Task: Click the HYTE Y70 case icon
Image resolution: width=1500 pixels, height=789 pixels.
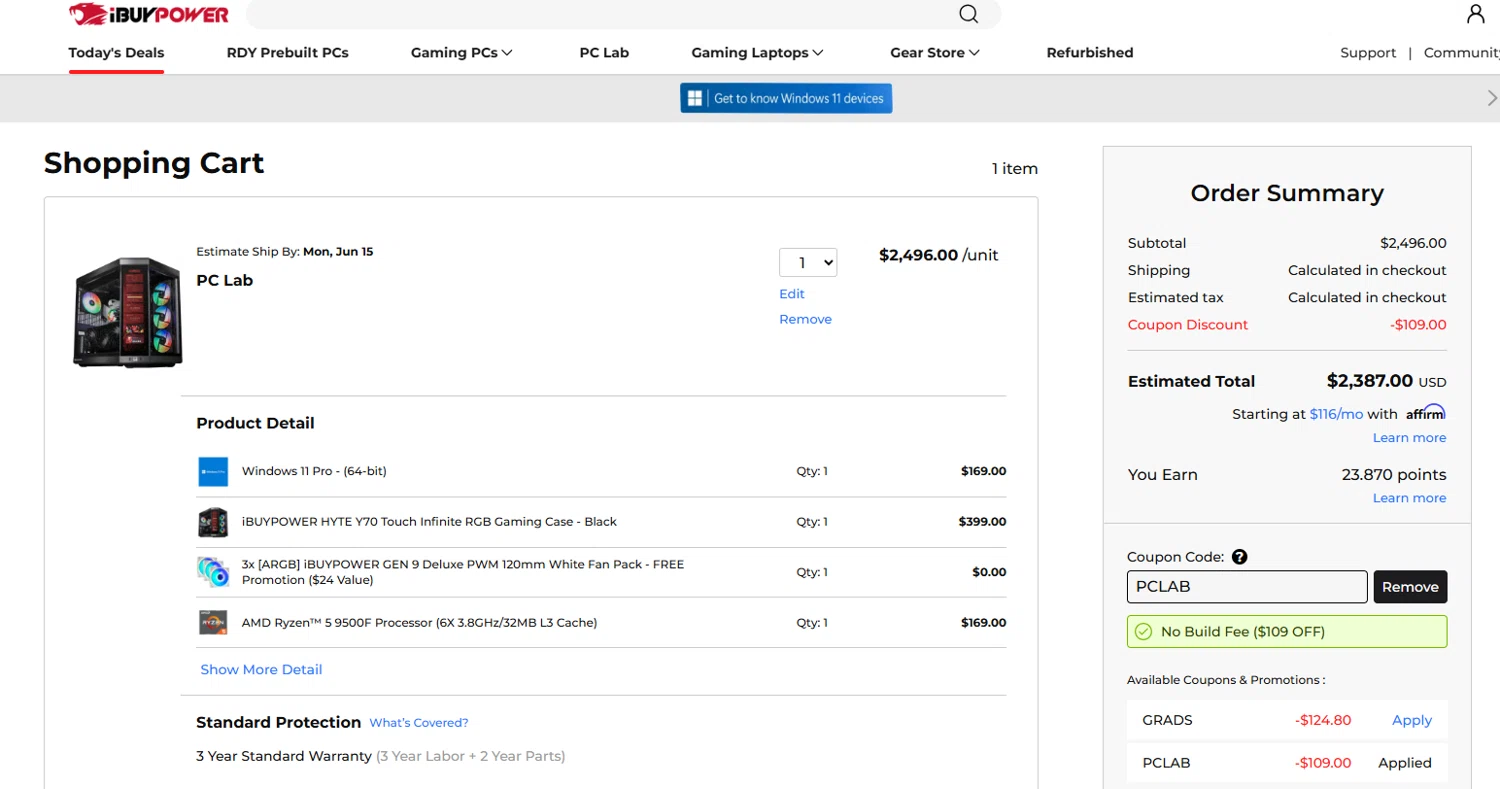Action: click(213, 522)
